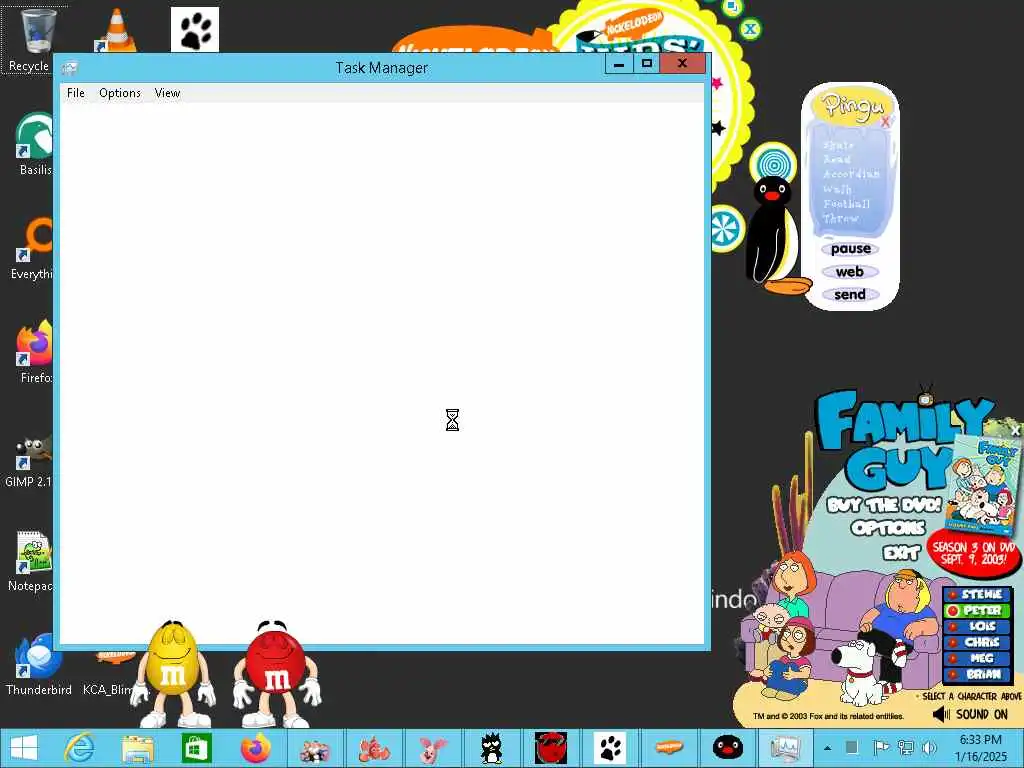This screenshot has height=768, width=1024.
Task: Close the Pingu widget with red X
Action: tap(886, 121)
